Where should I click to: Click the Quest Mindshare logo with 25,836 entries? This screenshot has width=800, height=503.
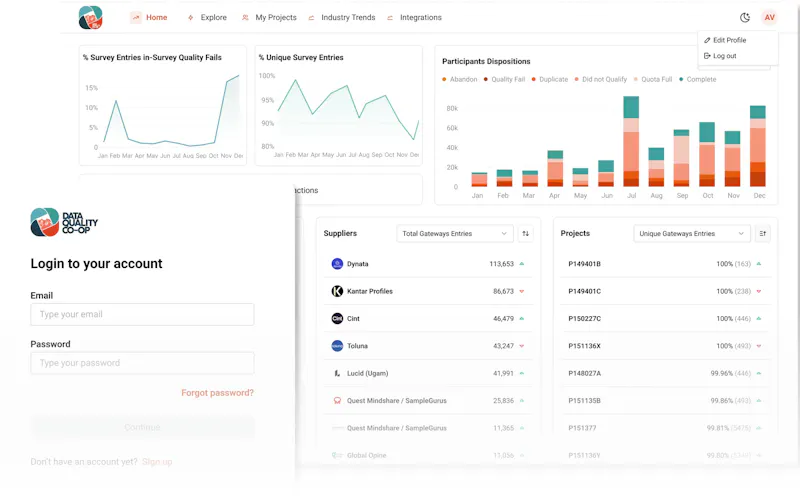coord(337,400)
